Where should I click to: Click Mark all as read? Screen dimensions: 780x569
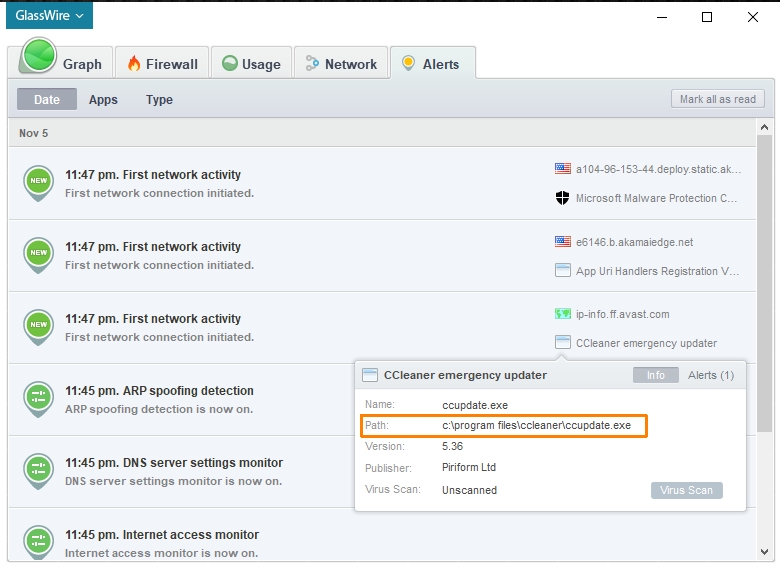[717, 99]
